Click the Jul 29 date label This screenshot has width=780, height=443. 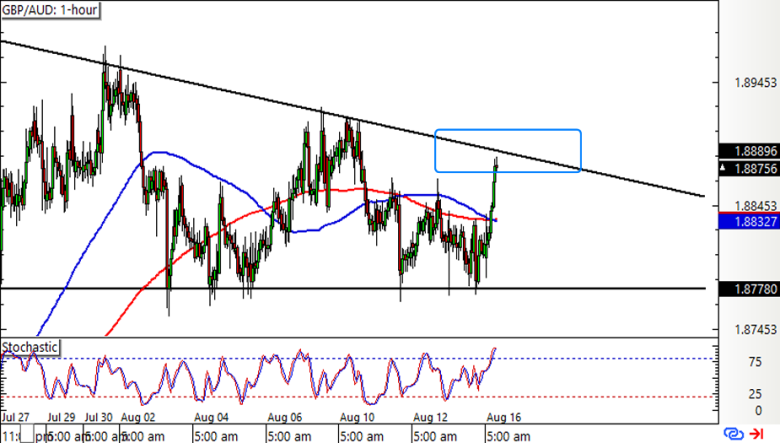pos(61,417)
